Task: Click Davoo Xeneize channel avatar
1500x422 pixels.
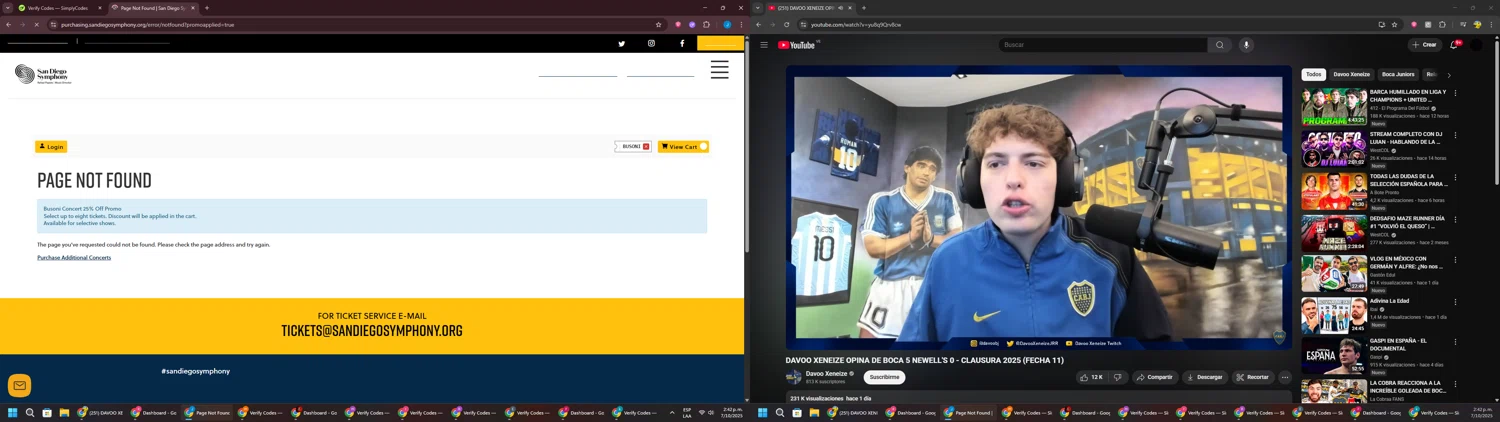Action: coord(794,377)
